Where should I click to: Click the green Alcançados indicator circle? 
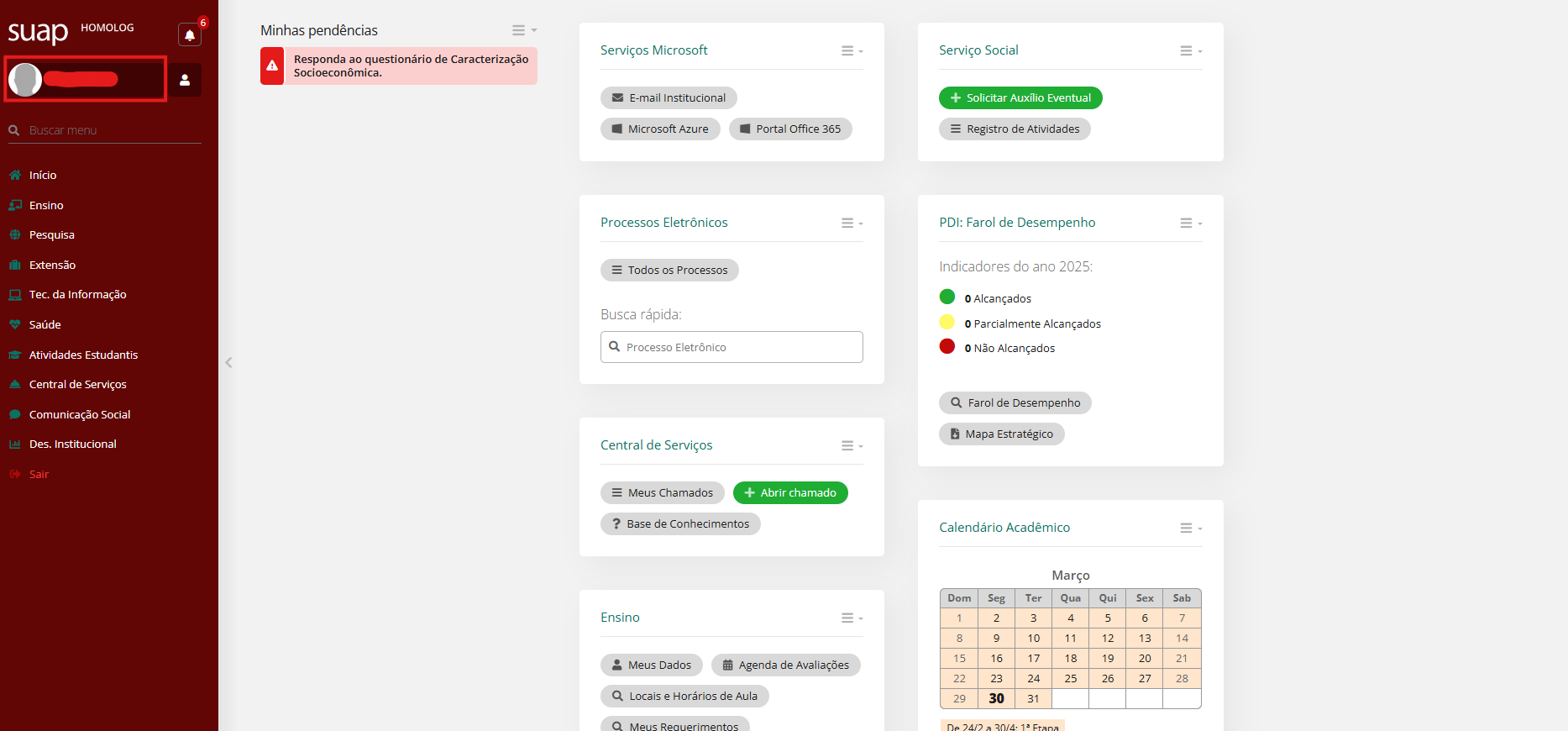tap(947, 297)
